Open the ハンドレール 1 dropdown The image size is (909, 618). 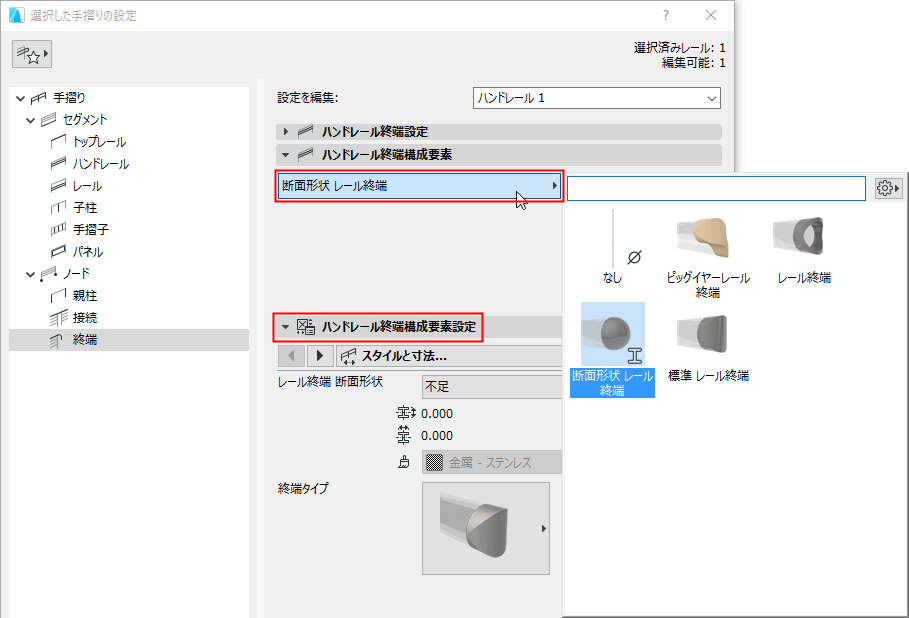coord(597,98)
